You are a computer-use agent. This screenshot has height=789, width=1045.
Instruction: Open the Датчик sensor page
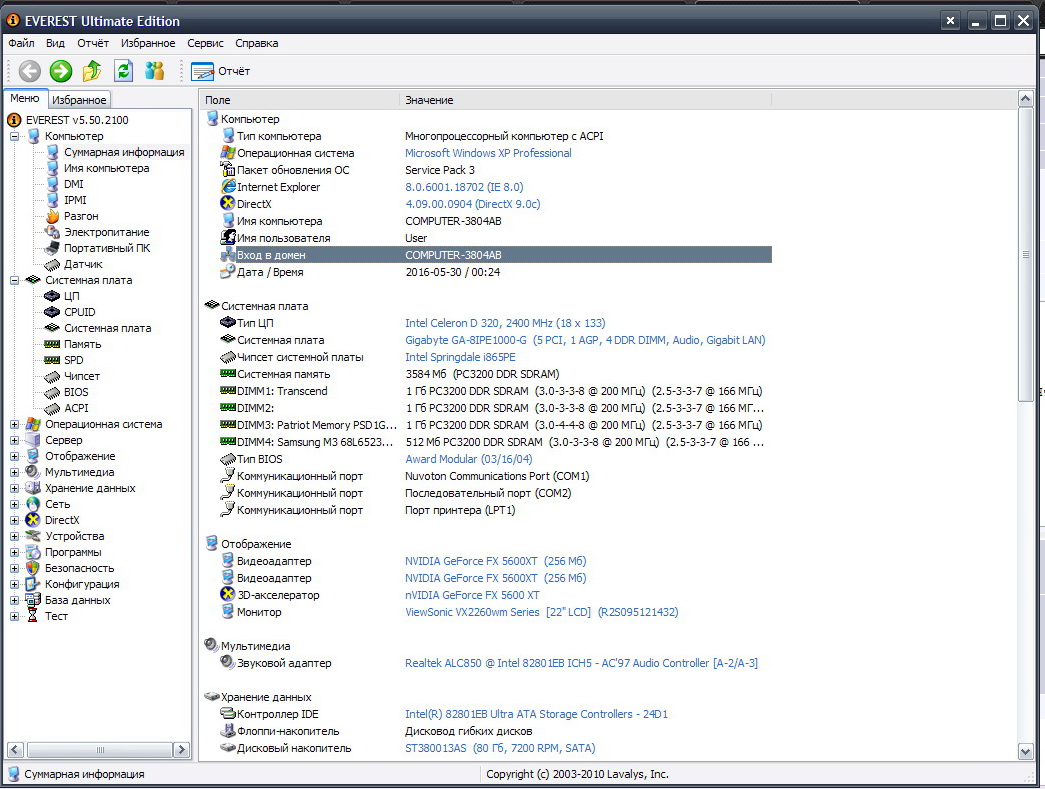(83, 264)
